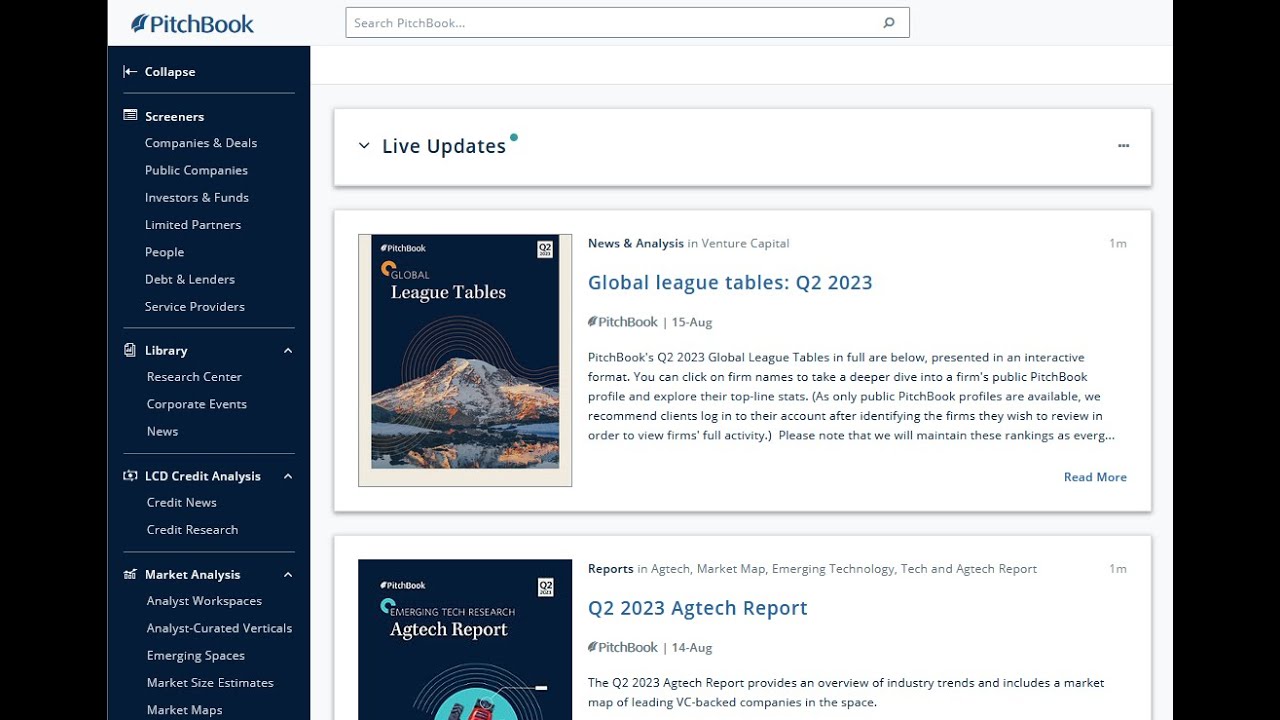Open the Live Updates three-dot options menu
This screenshot has height=720, width=1280.
1123,146
